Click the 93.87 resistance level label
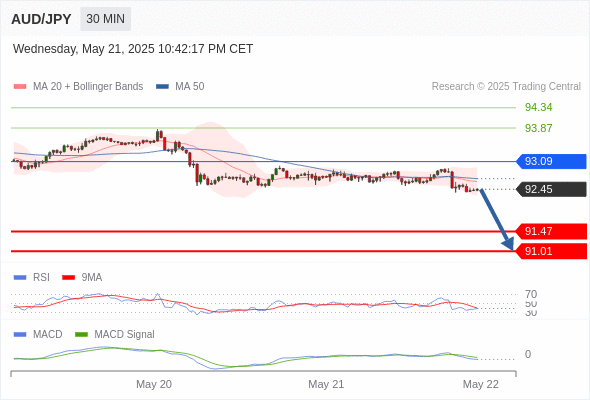The width and height of the screenshot is (590, 400). point(538,128)
